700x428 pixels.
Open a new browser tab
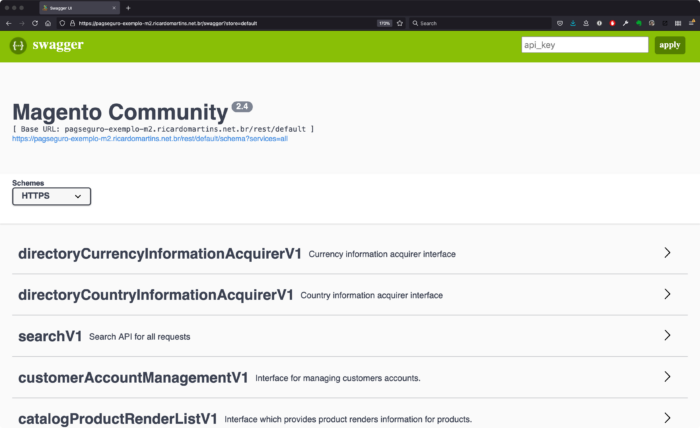pyautogui.click(x=128, y=8)
